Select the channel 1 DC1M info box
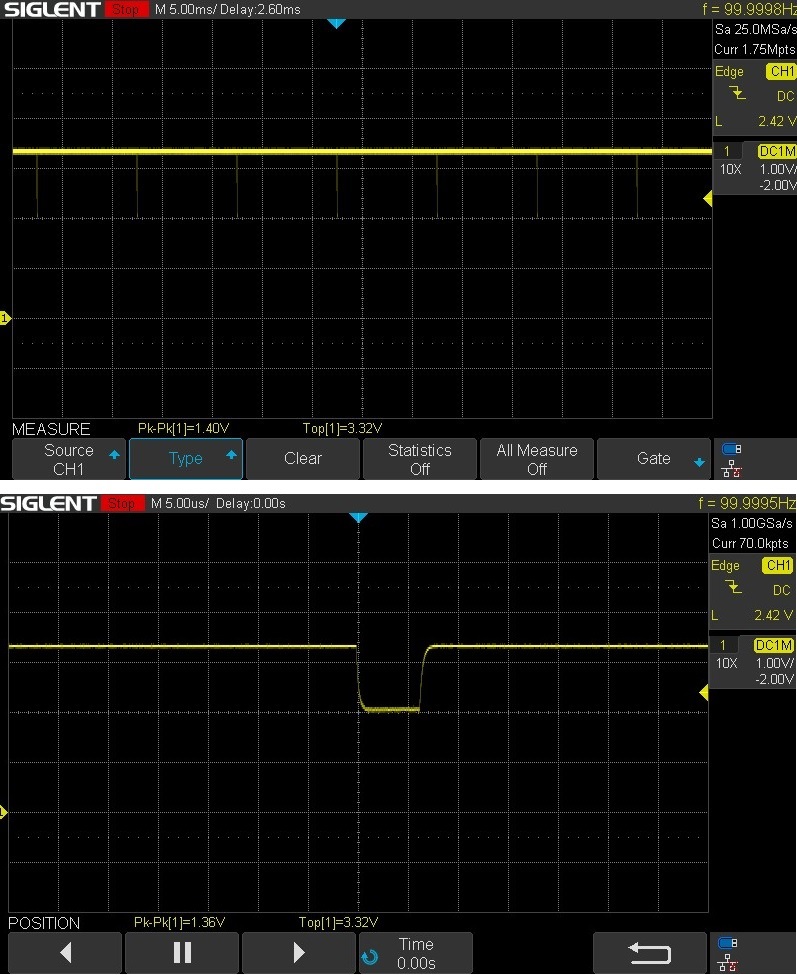The image size is (797, 975). pyautogui.click(x=755, y=168)
